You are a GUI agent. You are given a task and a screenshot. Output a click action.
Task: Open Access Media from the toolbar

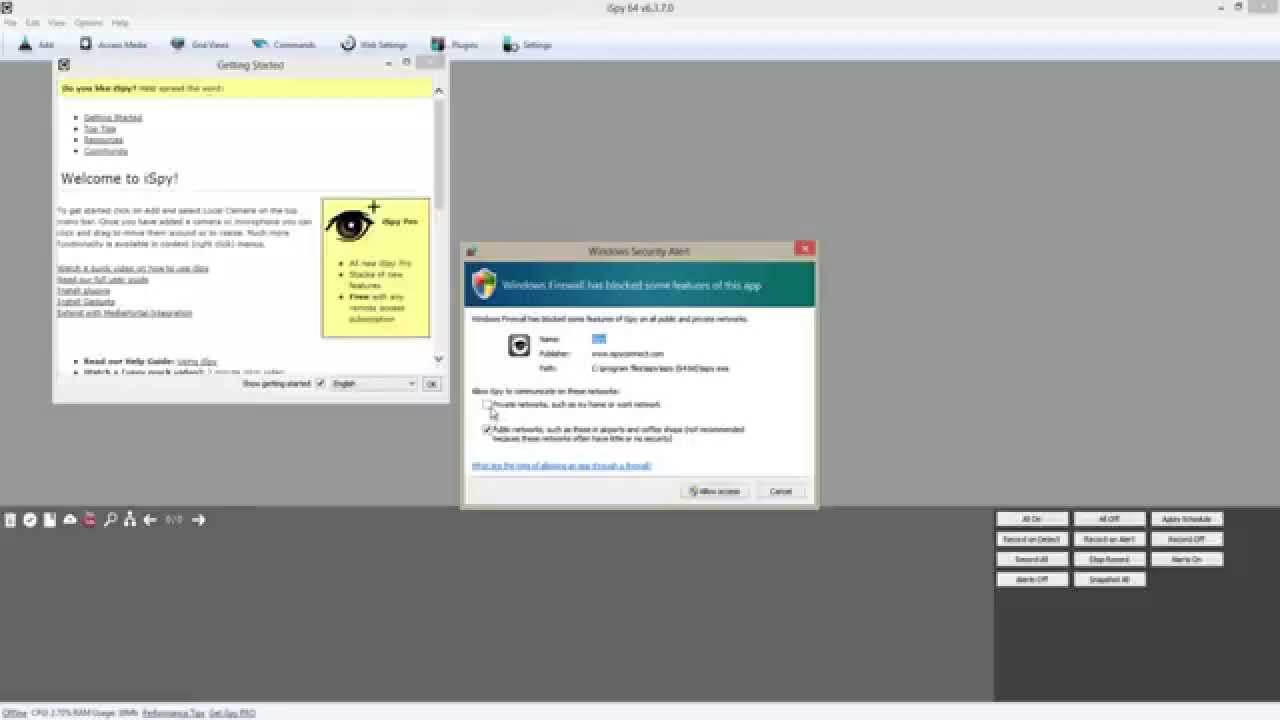point(113,45)
